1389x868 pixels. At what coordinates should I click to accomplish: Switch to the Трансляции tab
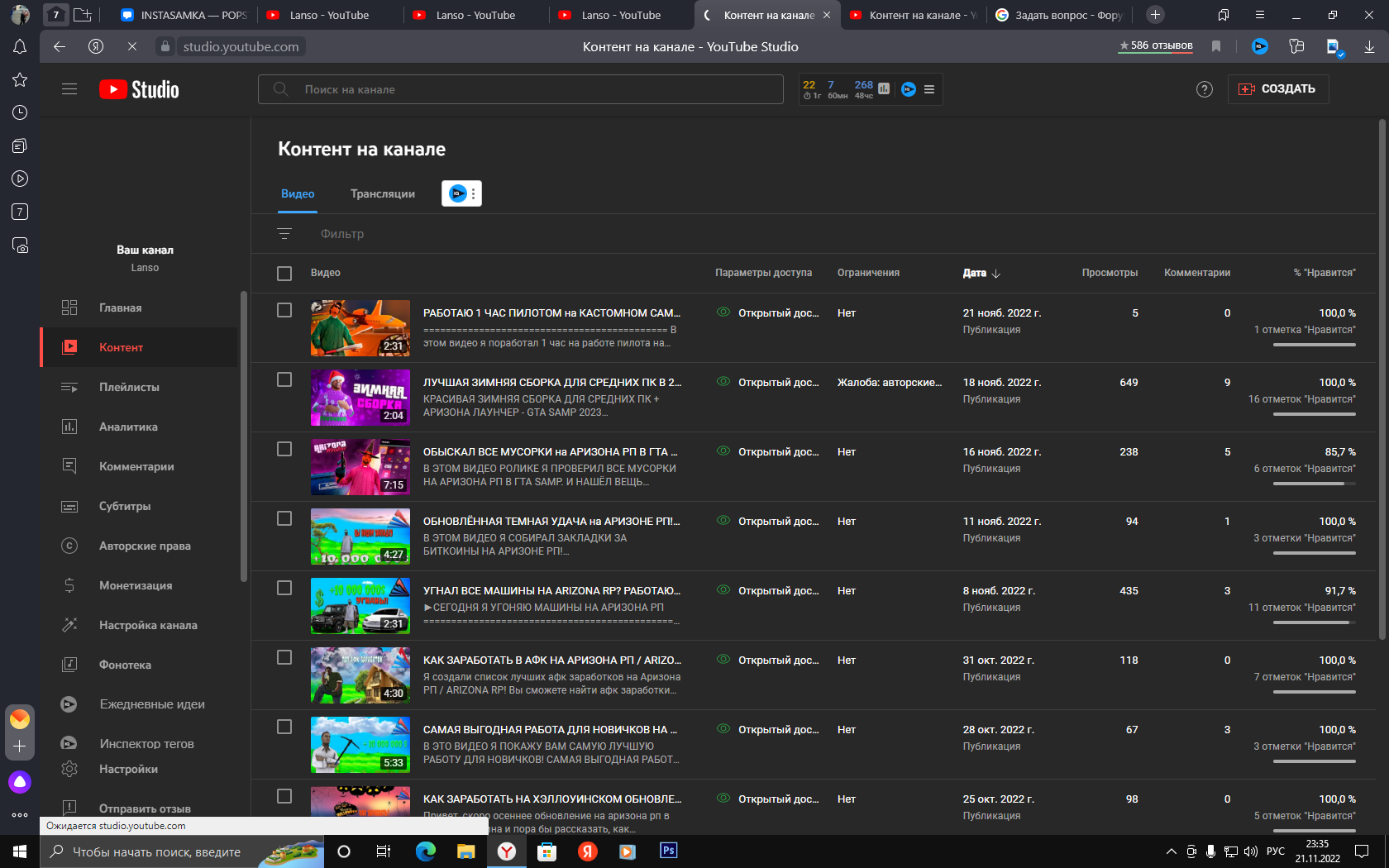(383, 193)
